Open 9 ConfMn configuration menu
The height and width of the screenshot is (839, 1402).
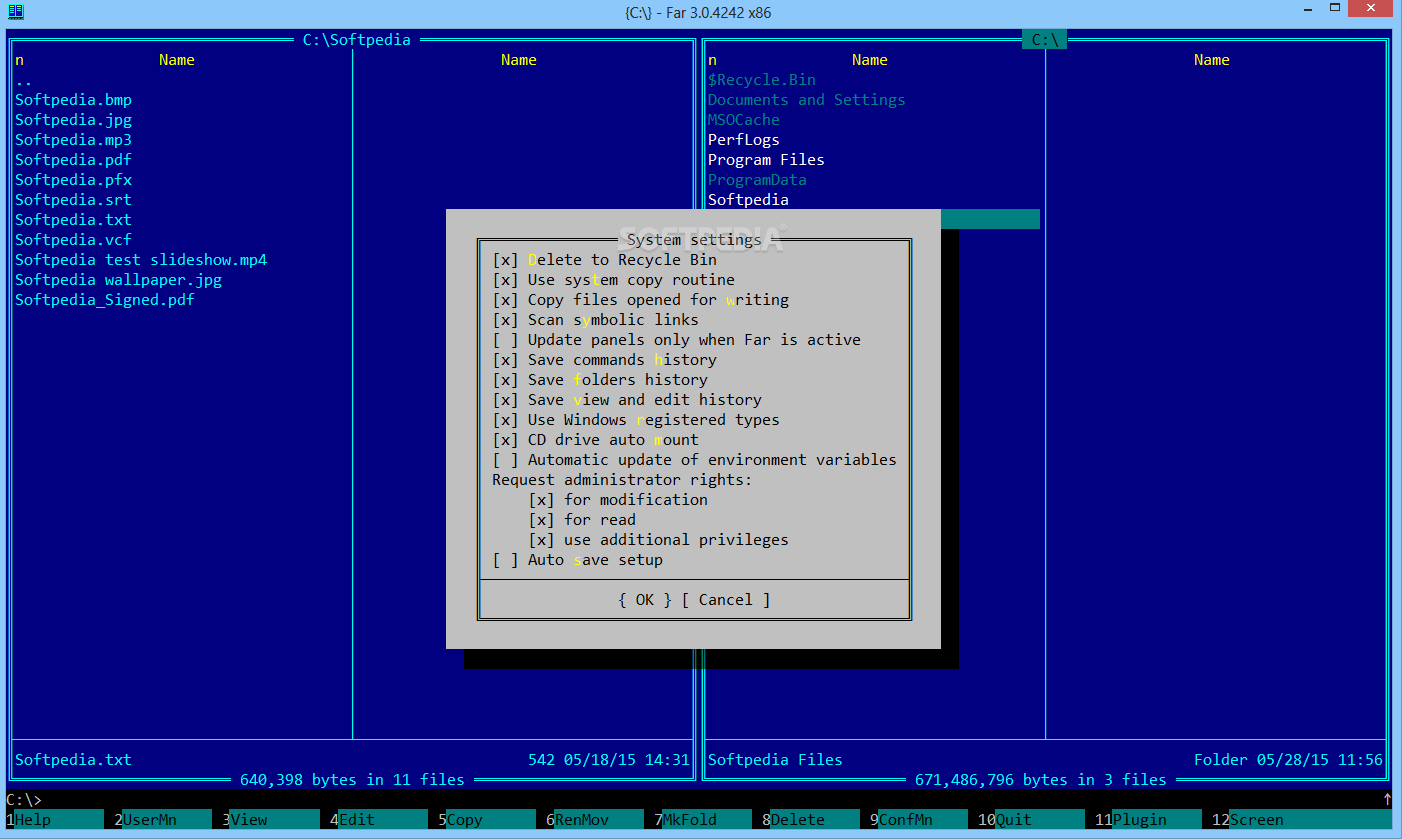click(919, 820)
